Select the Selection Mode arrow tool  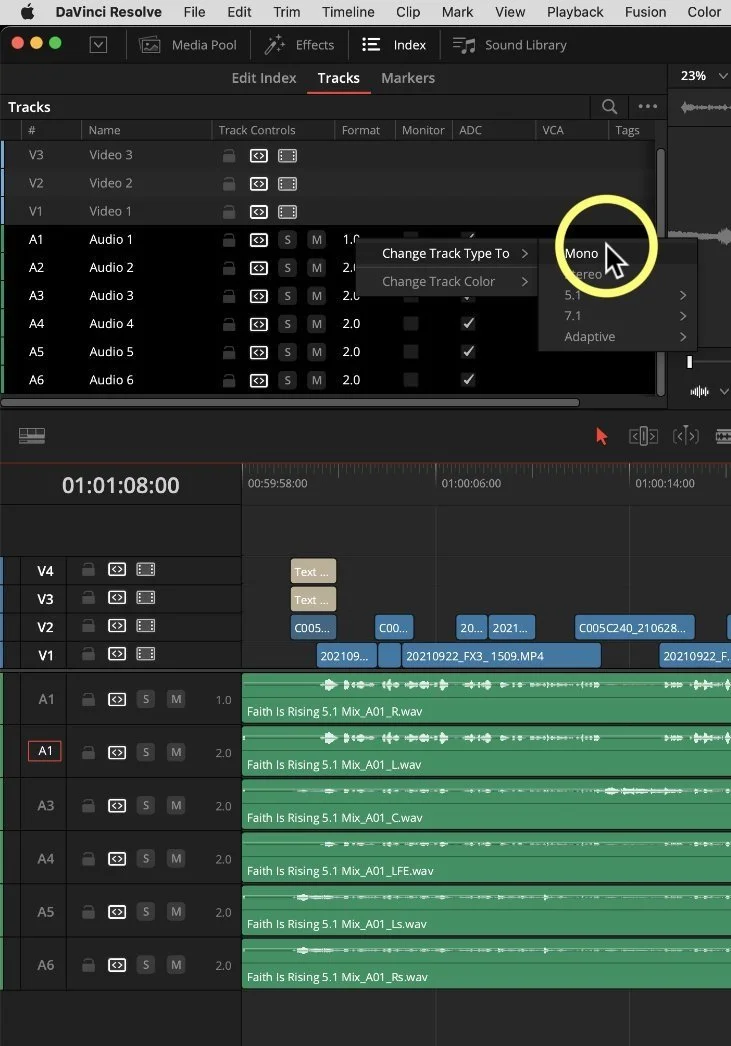[x=601, y=436]
